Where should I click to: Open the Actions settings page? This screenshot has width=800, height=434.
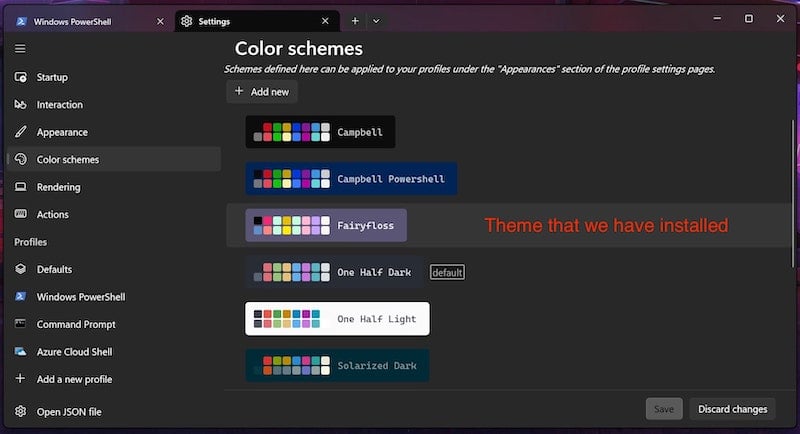tap(114, 214)
